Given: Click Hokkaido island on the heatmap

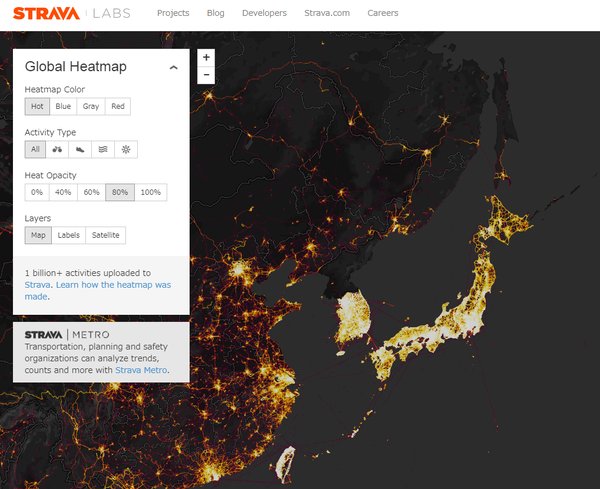Looking at the screenshot, I should (x=503, y=224).
